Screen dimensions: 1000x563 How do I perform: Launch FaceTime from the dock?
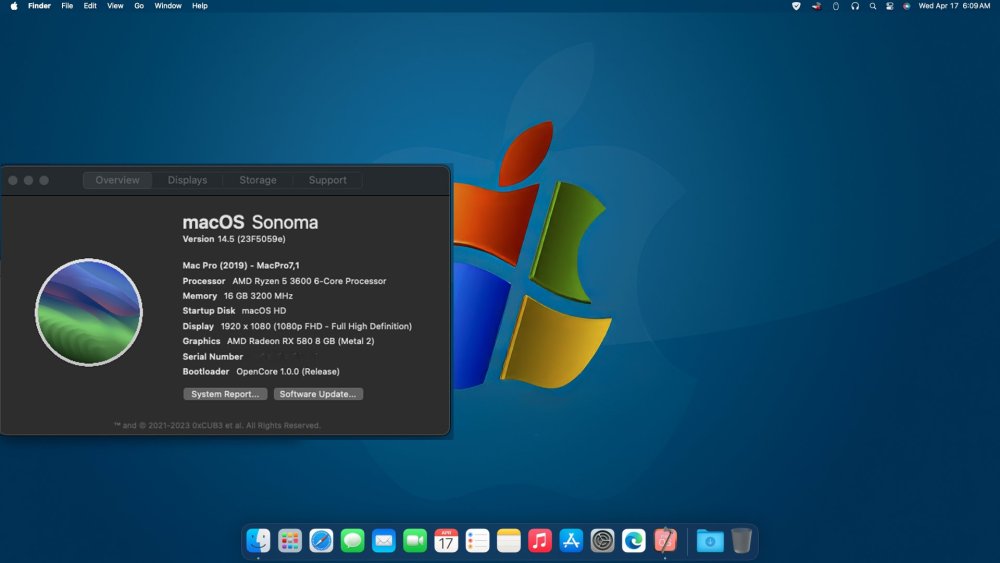415,541
